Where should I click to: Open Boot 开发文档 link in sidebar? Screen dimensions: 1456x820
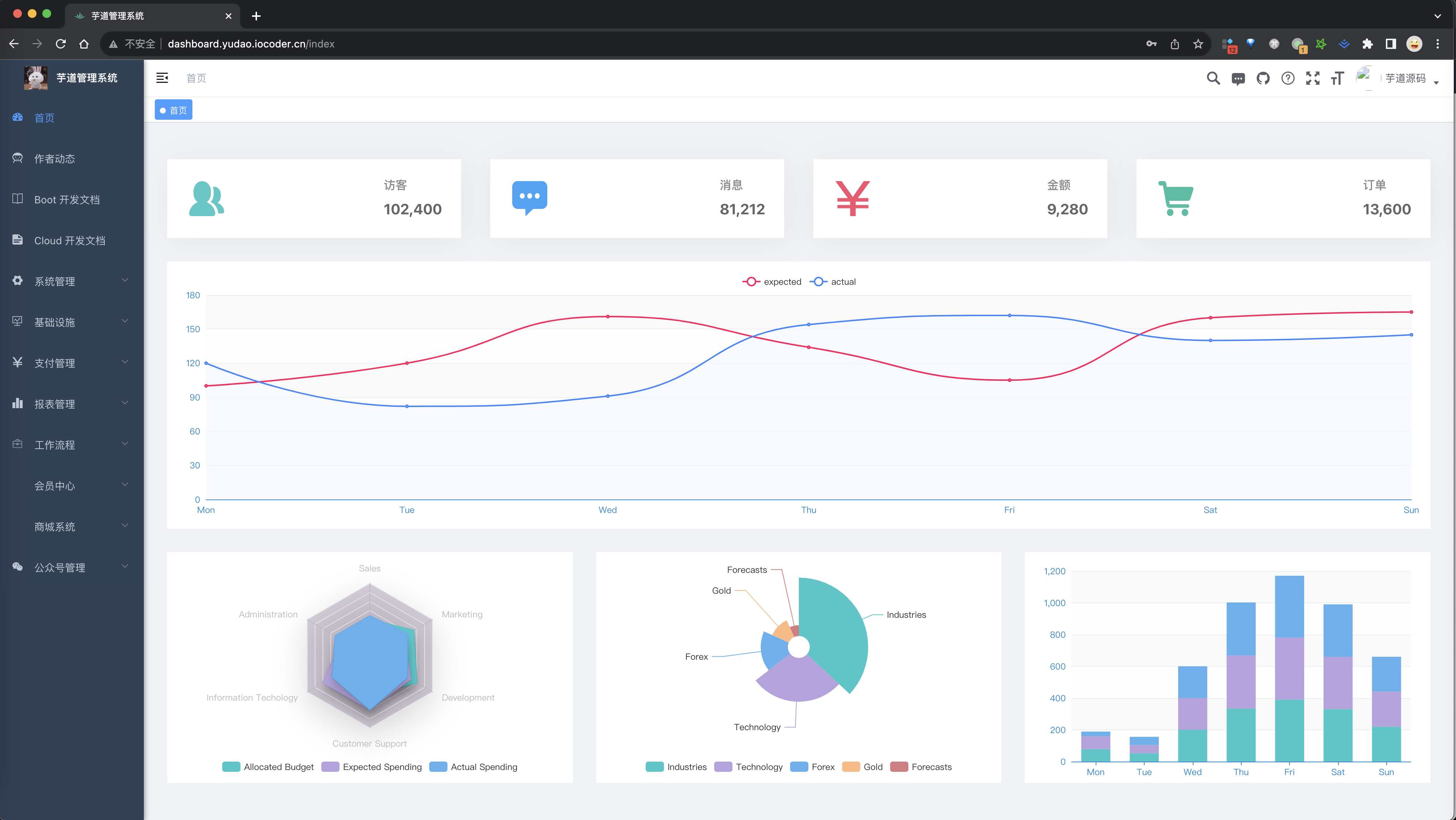click(67, 199)
